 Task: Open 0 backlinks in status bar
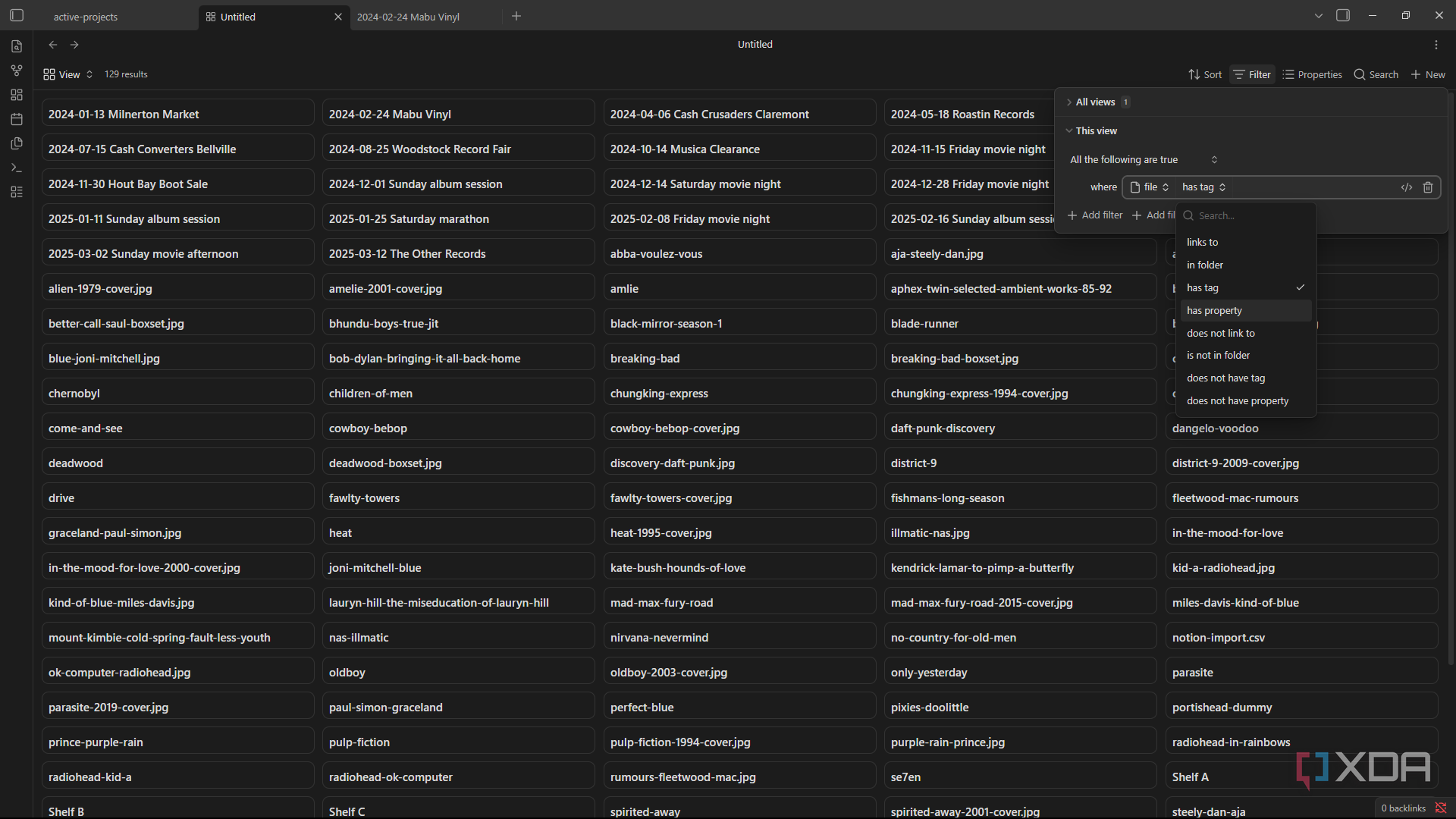pos(1403,808)
